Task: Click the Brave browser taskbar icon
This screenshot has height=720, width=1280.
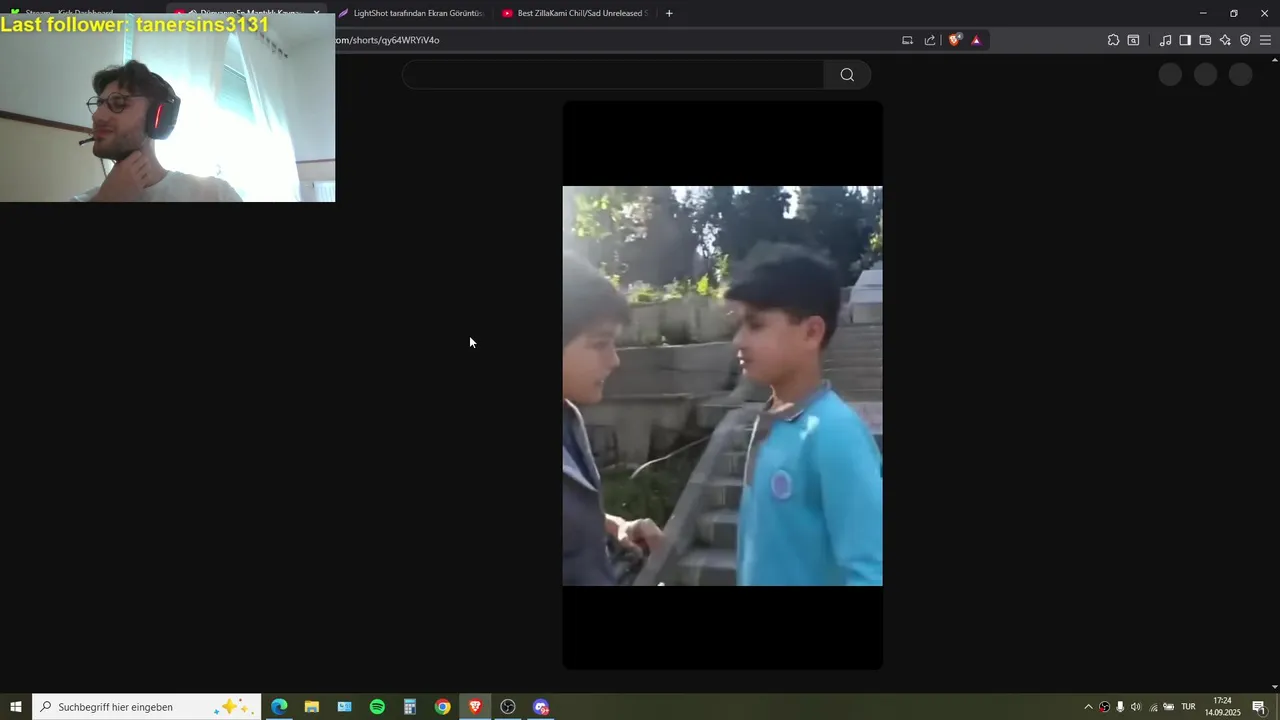Action: [475, 707]
